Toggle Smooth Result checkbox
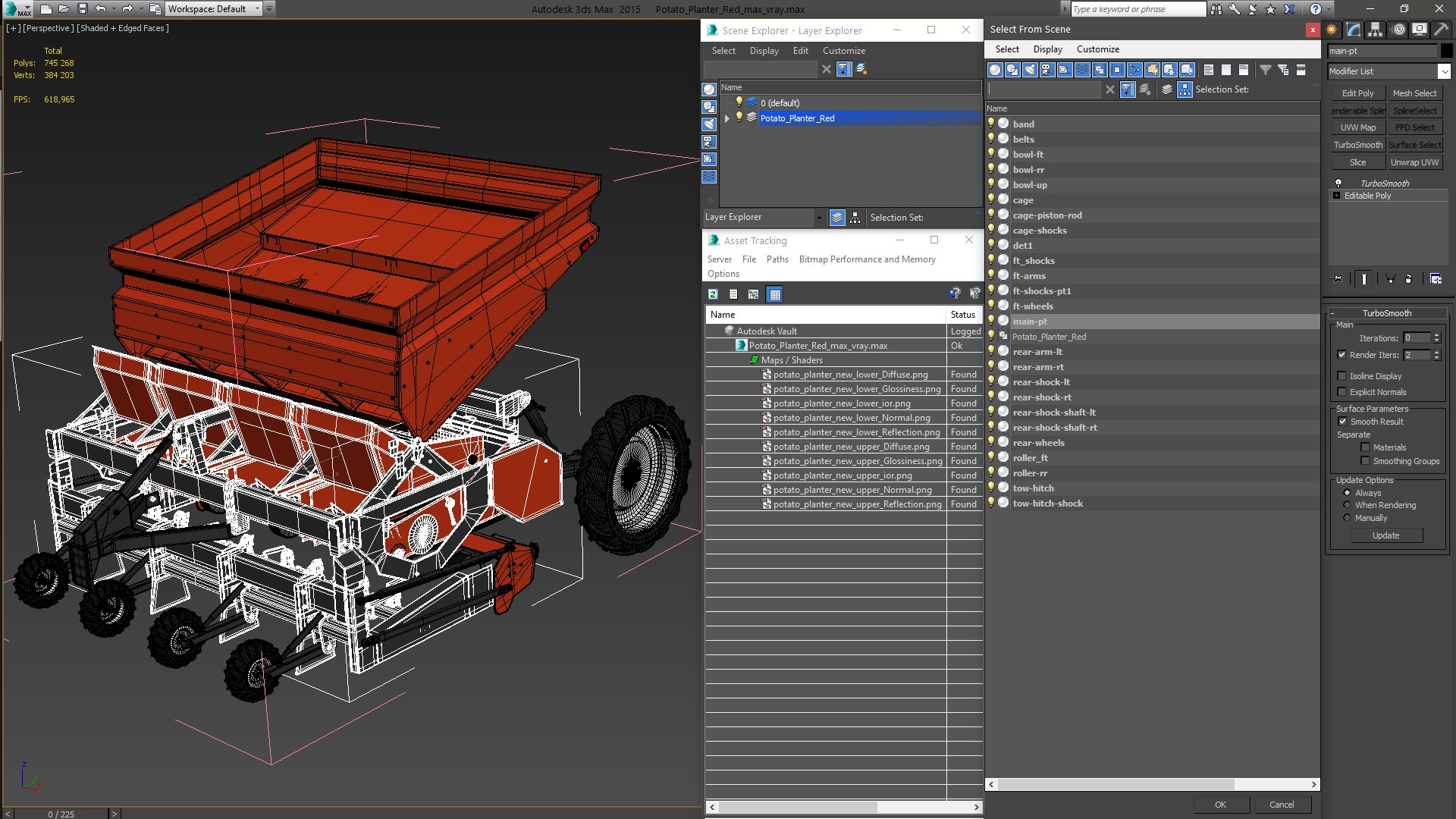1456x819 pixels. (x=1342, y=422)
